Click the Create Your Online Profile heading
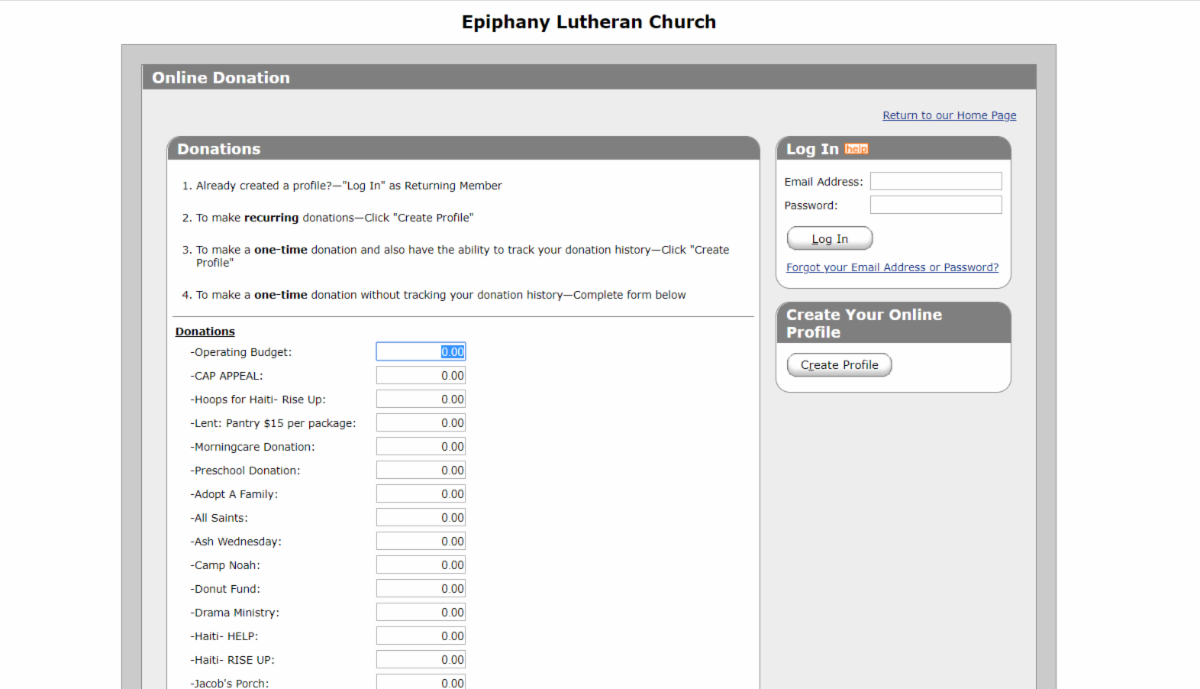1200x689 pixels. 864,323
